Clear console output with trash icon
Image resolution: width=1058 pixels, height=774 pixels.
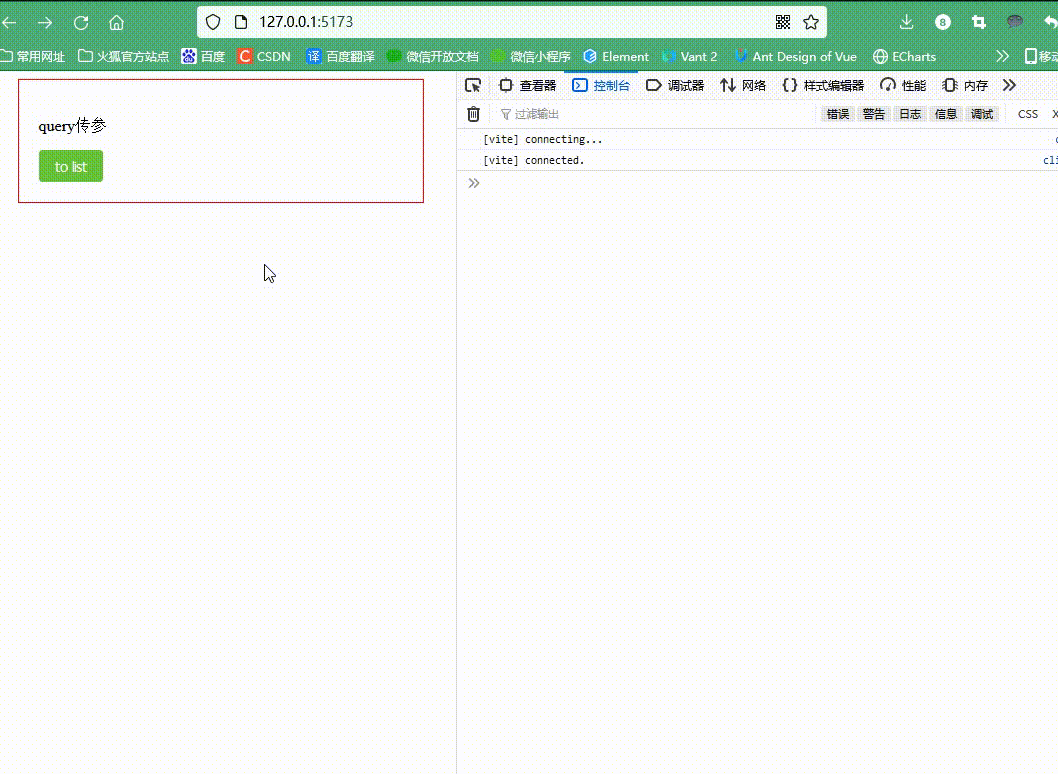click(474, 114)
